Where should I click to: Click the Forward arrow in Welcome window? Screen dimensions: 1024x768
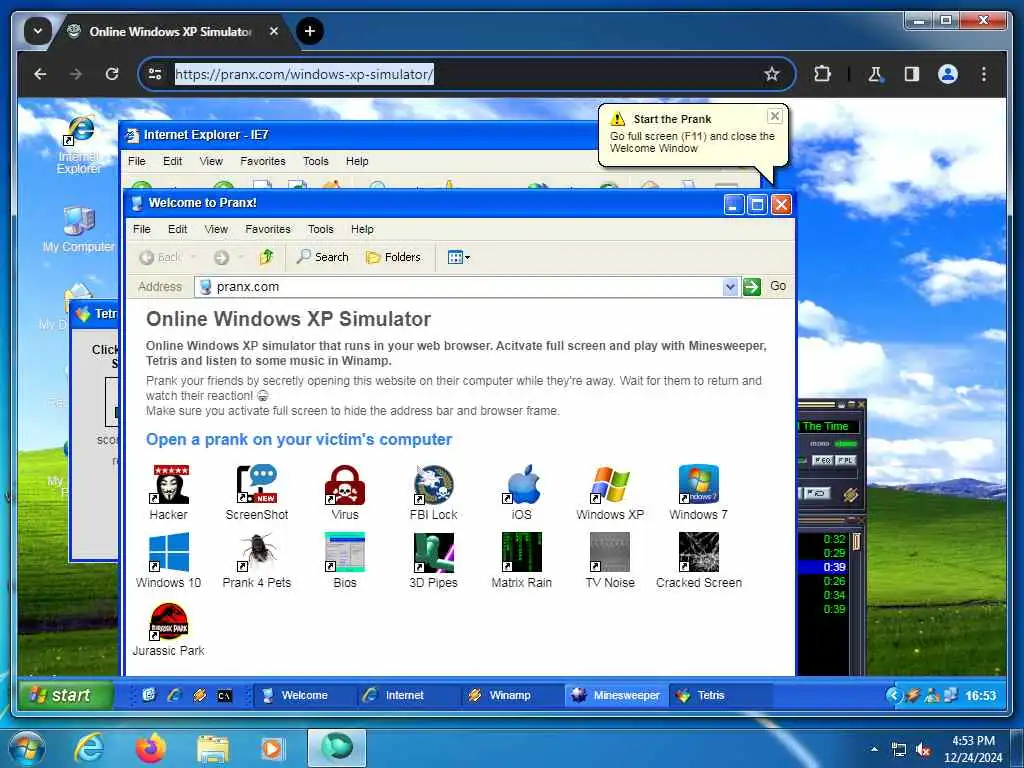[221, 257]
